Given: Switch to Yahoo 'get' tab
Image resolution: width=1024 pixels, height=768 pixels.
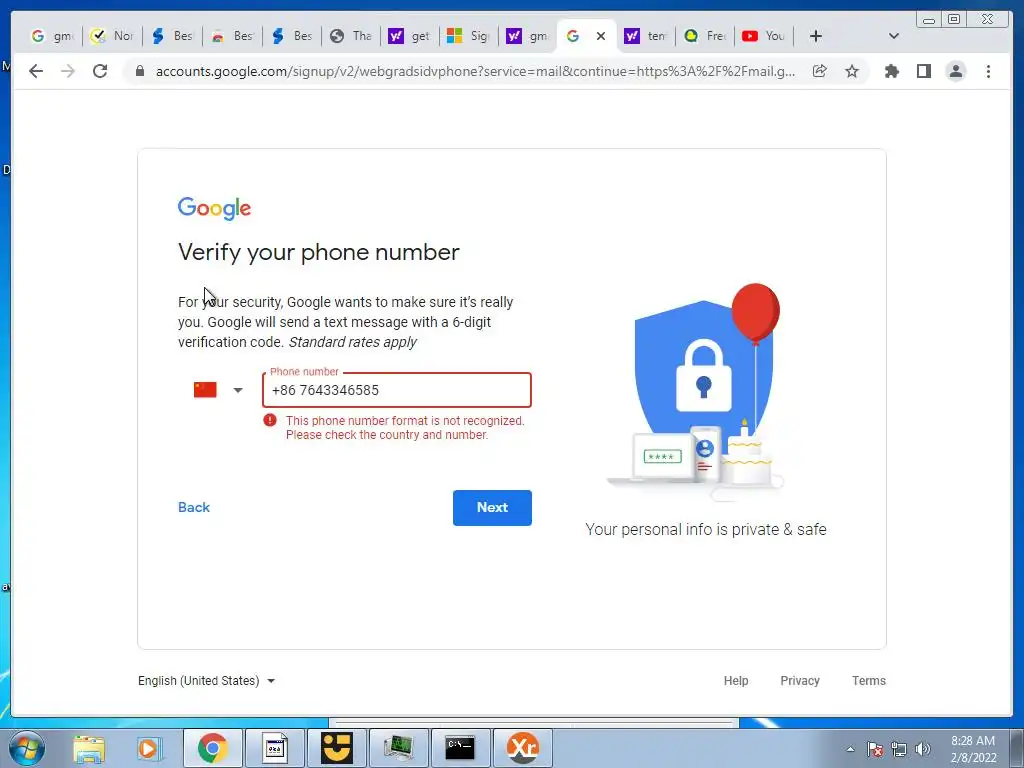Looking at the screenshot, I should click(409, 36).
